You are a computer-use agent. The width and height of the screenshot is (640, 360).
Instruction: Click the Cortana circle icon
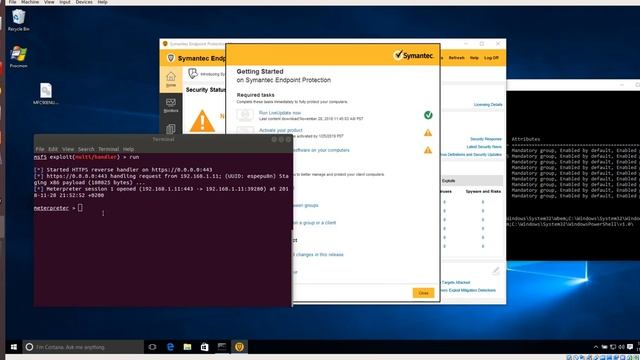[x=29, y=347]
